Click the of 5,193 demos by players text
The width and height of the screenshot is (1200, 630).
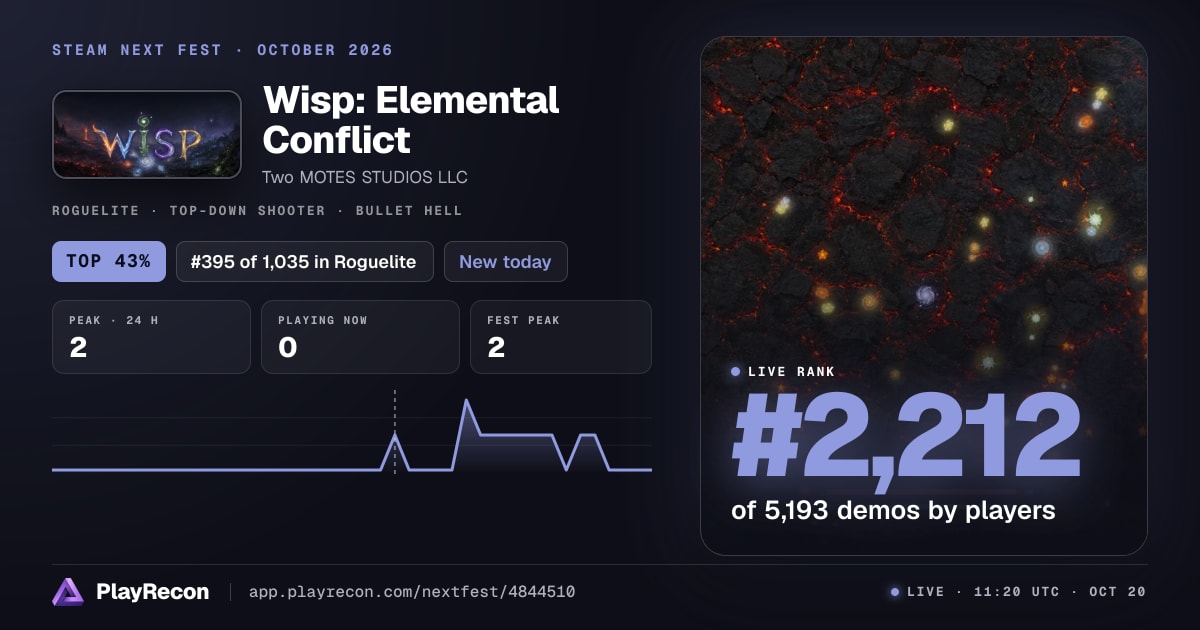tap(894, 511)
